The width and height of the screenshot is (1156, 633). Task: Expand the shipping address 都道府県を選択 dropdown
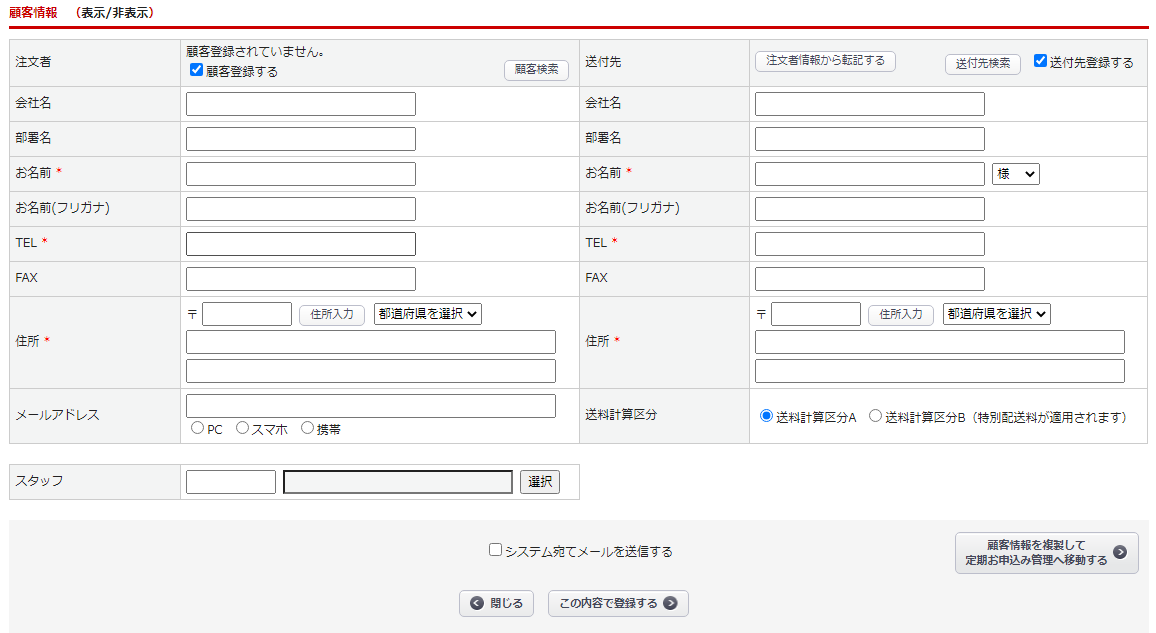(996, 314)
